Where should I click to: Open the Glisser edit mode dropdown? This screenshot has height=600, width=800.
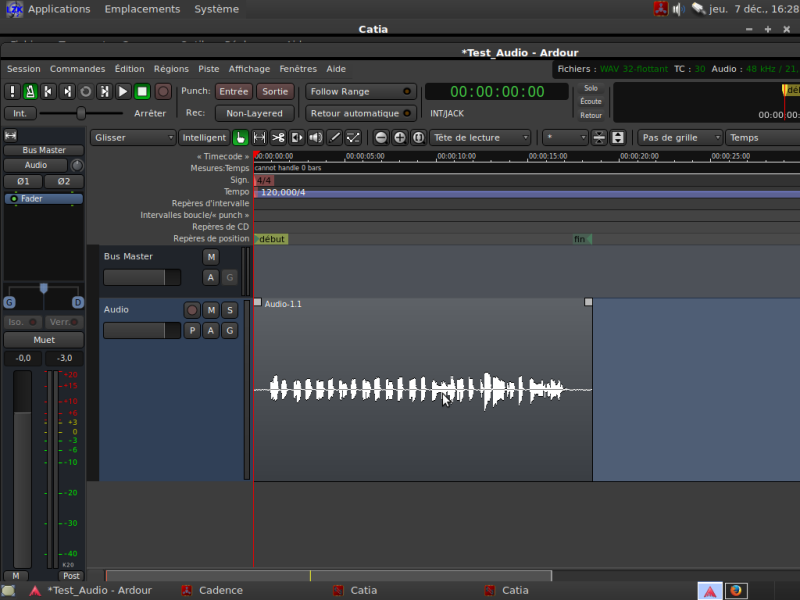click(132, 138)
